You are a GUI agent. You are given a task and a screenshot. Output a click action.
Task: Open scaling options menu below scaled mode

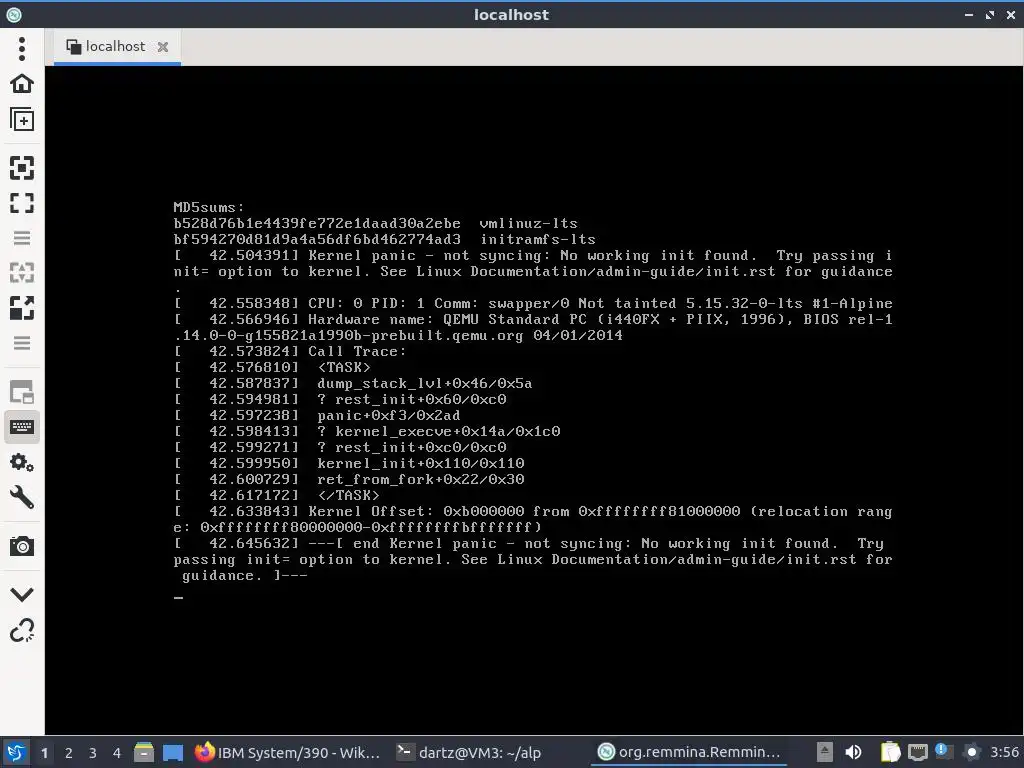click(22, 343)
